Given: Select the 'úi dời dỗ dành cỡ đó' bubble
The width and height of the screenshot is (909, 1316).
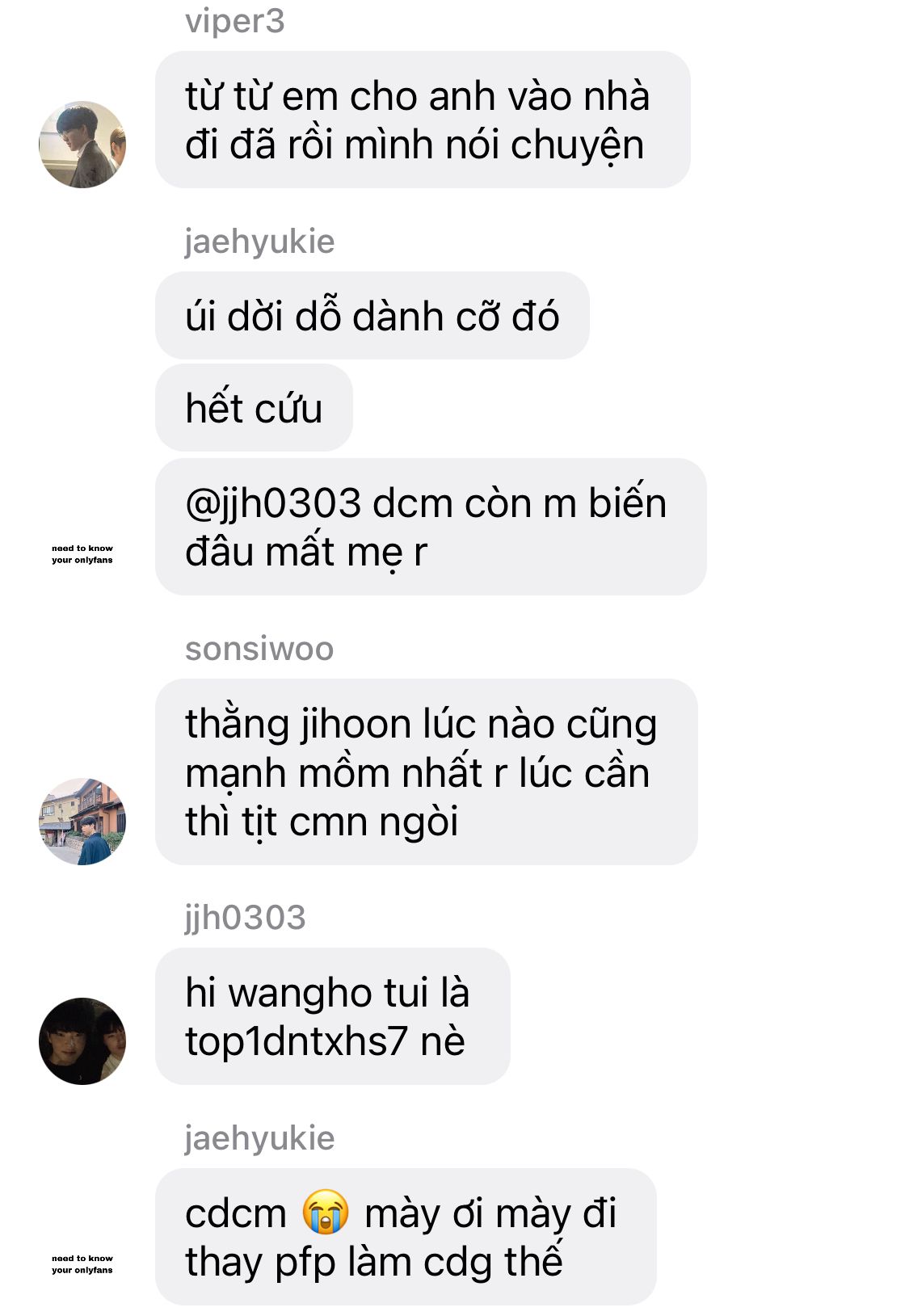Looking at the screenshot, I should [x=372, y=316].
